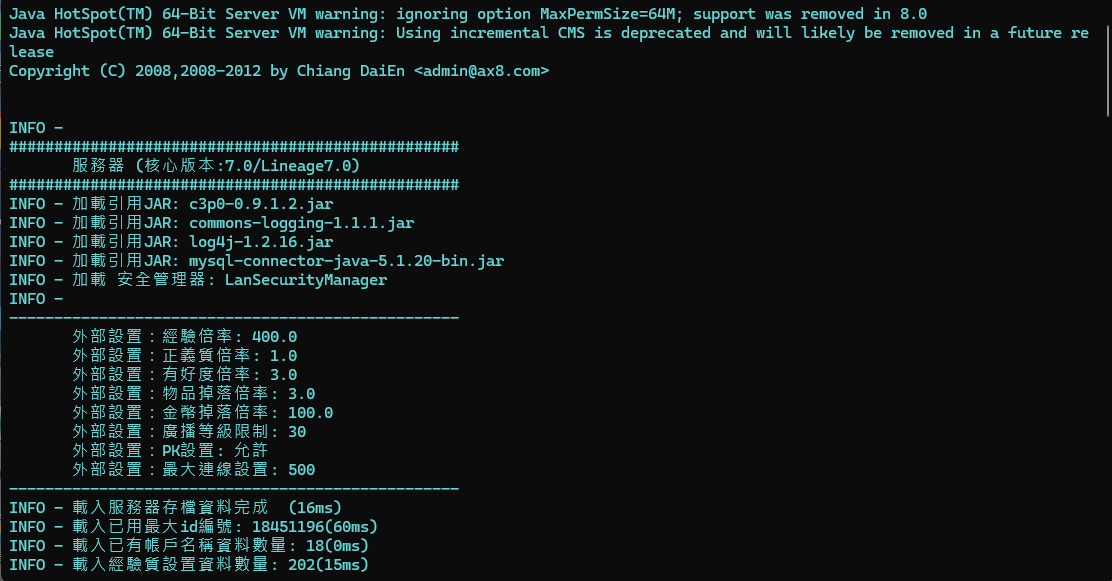Click the 金幣掉落倍率 100.0 setting line
The height and width of the screenshot is (581, 1112).
coord(202,413)
